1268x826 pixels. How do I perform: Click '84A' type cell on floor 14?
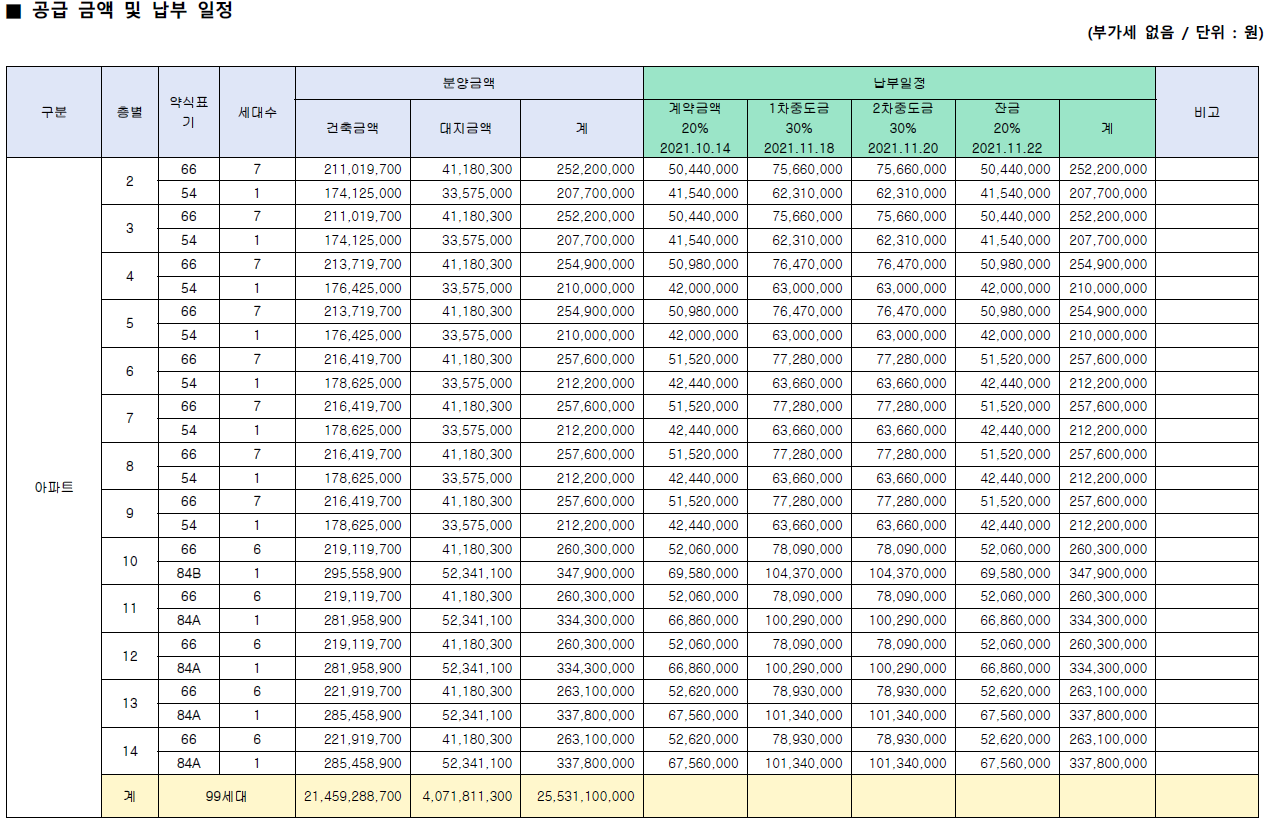[189, 763]
